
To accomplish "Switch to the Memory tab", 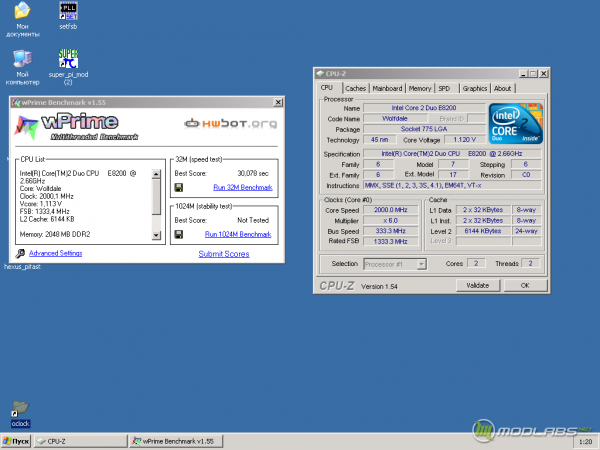I will coord(420,88).
